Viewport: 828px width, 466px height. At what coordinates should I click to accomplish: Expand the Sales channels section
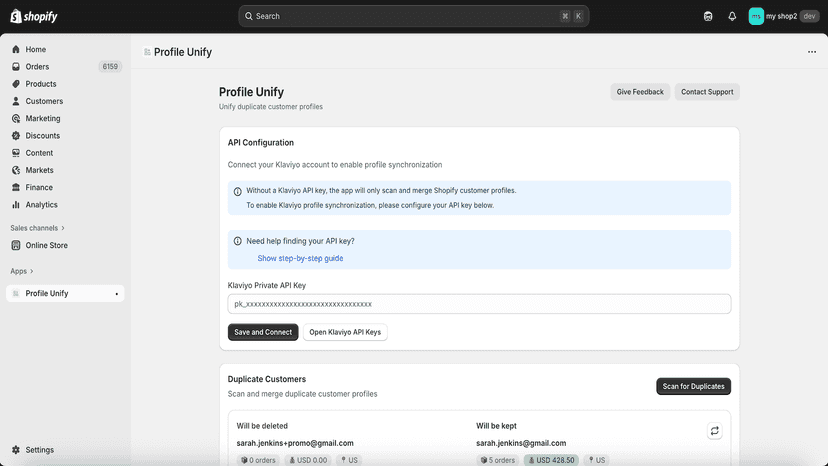pos(37,228)
